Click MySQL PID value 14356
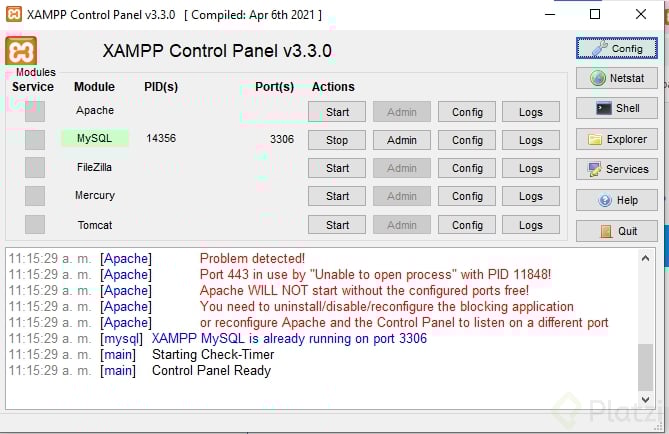Image resolution: width=669 pixels, height=434 pixels. tap(161, 138)
